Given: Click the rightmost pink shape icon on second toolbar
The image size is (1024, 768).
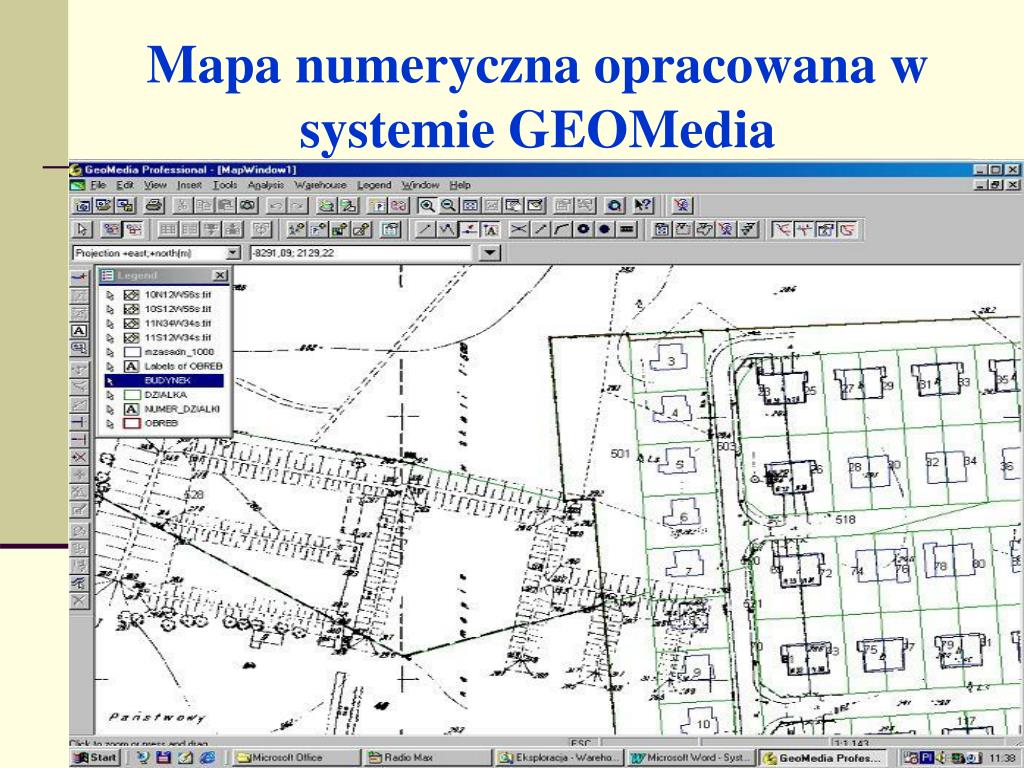Looking at the screenshot, I should [848, 229].
